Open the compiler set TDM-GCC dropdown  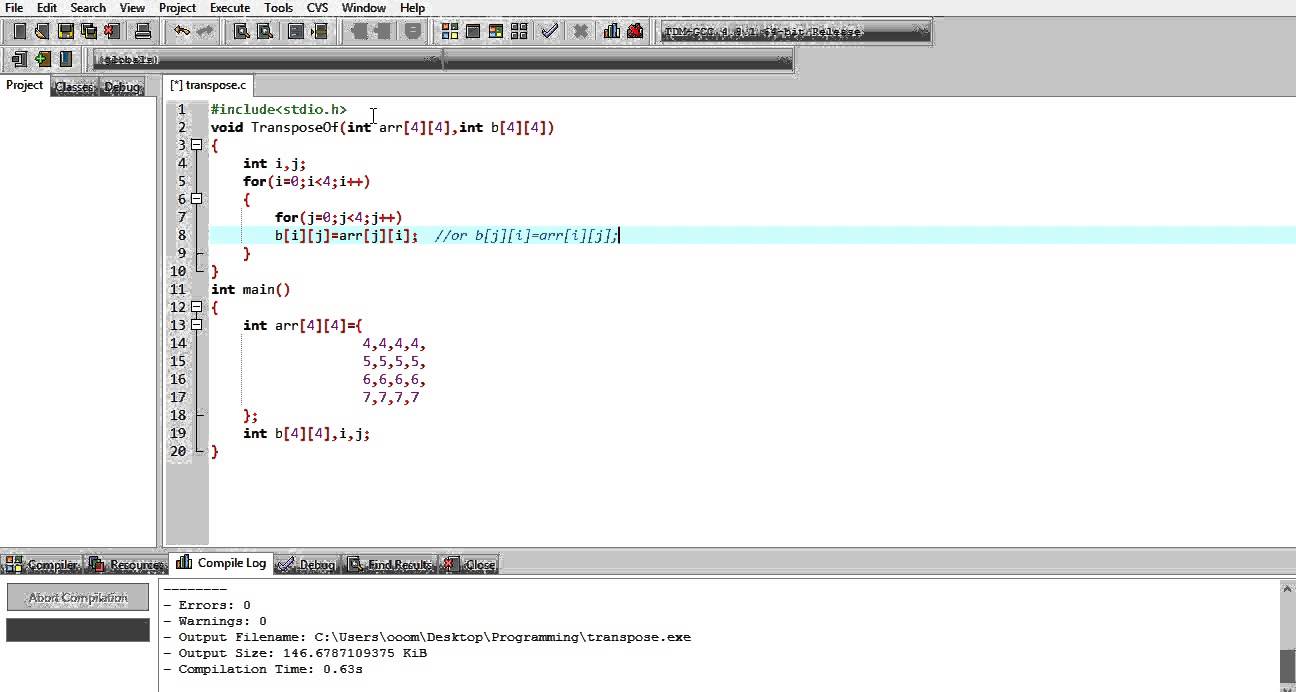[x=796, y=31]
